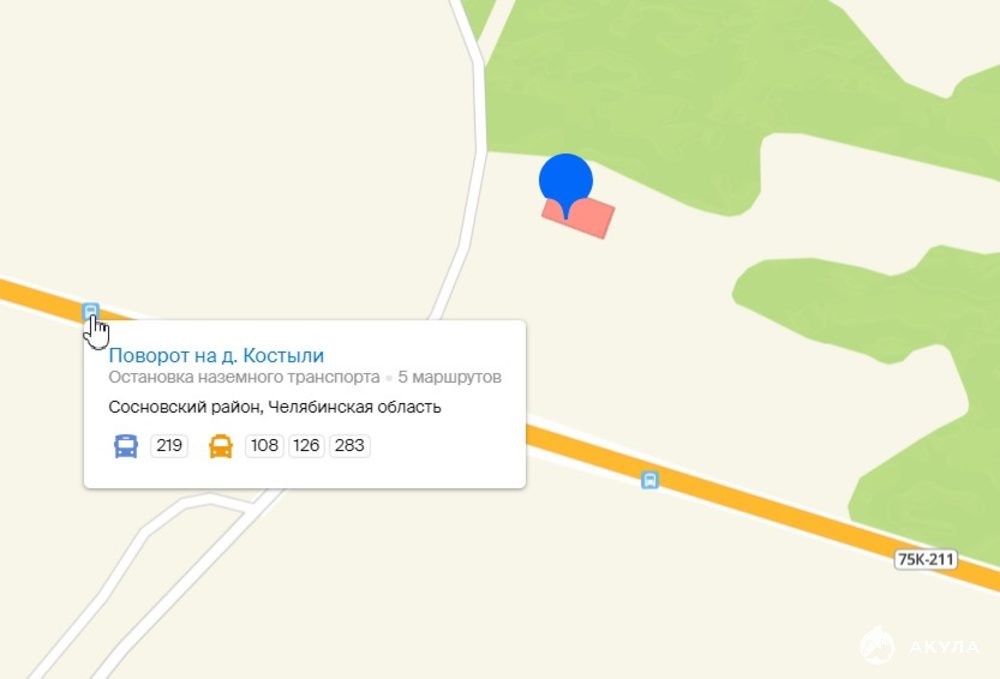Click the blue bus icon in the popup
The image size is (1000, 679).
point(126,446)
